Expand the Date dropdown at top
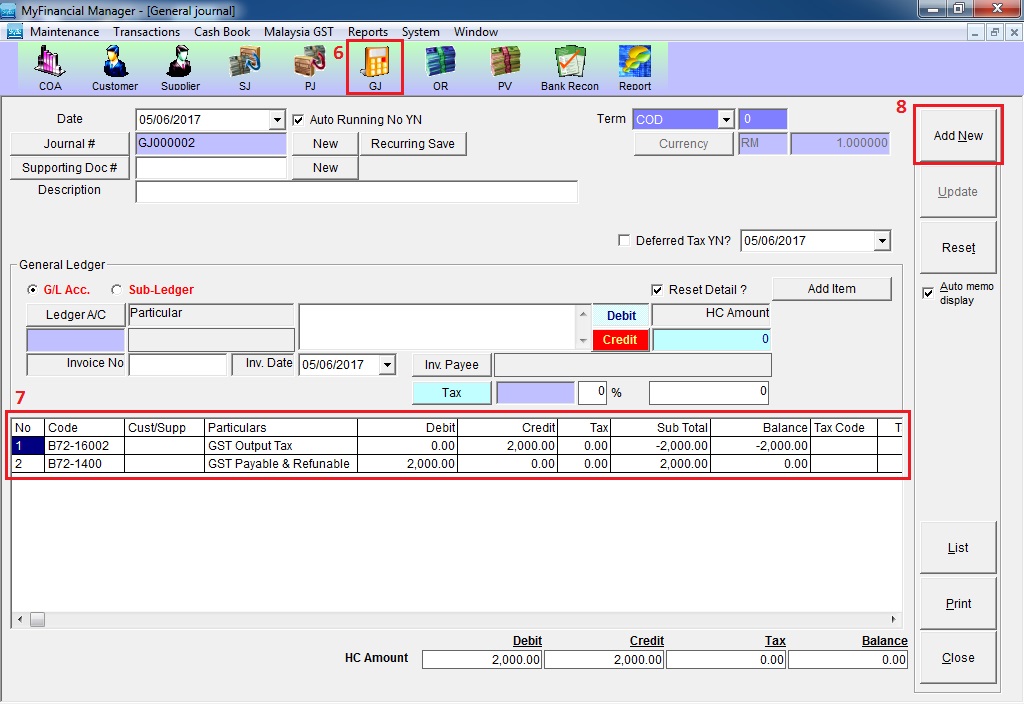This screenshot has height=704, width=1024. (277, 120)
